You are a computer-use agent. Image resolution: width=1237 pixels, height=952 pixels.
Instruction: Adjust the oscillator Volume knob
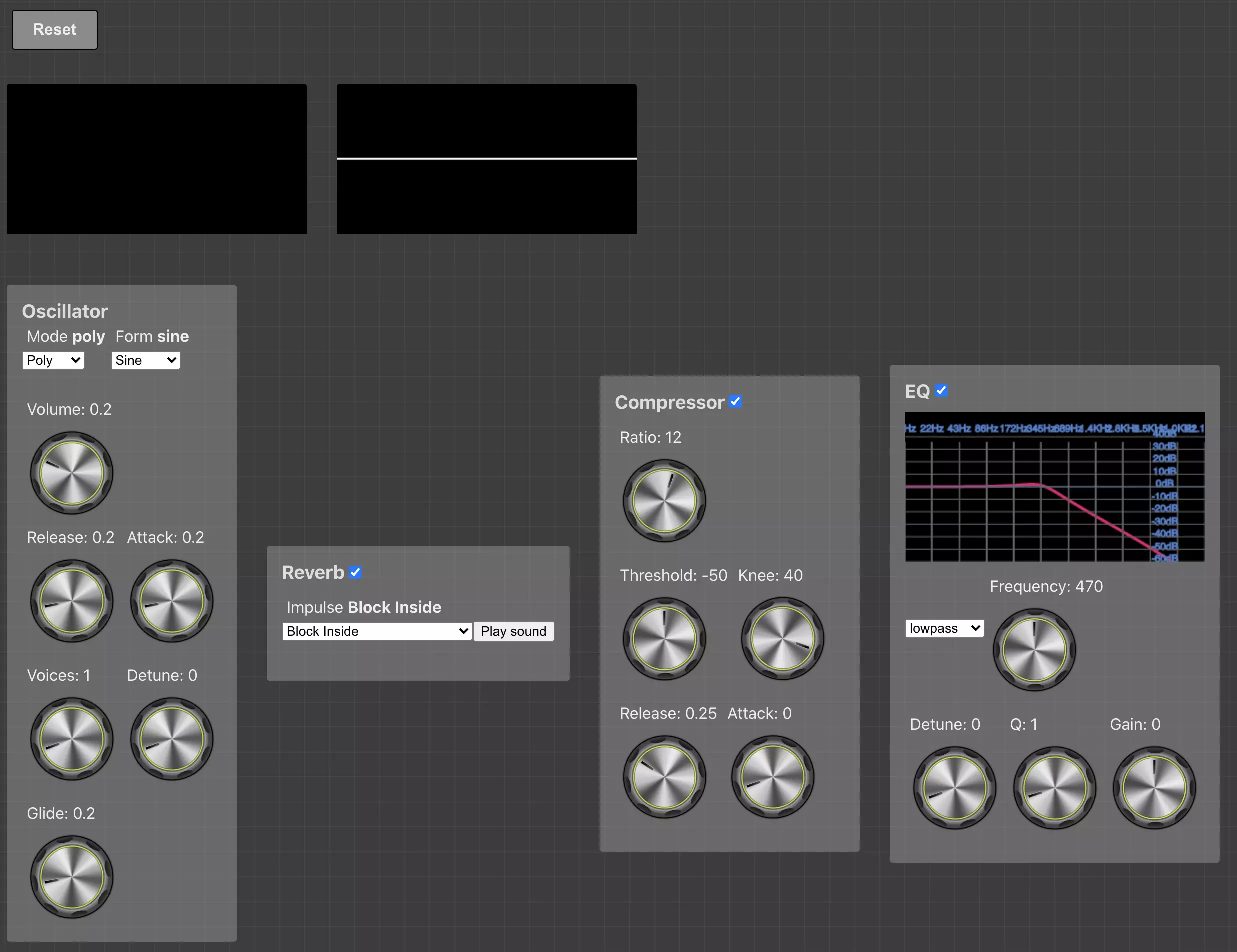(72, 474)
